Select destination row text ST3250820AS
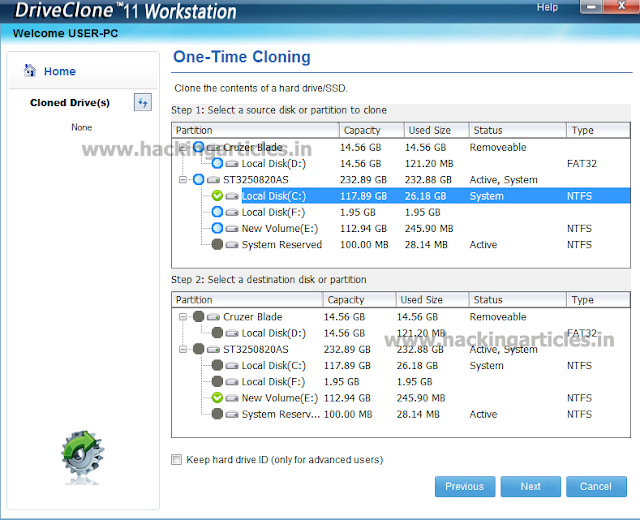Viewport: 640px width, 520px height. (256, 349)
